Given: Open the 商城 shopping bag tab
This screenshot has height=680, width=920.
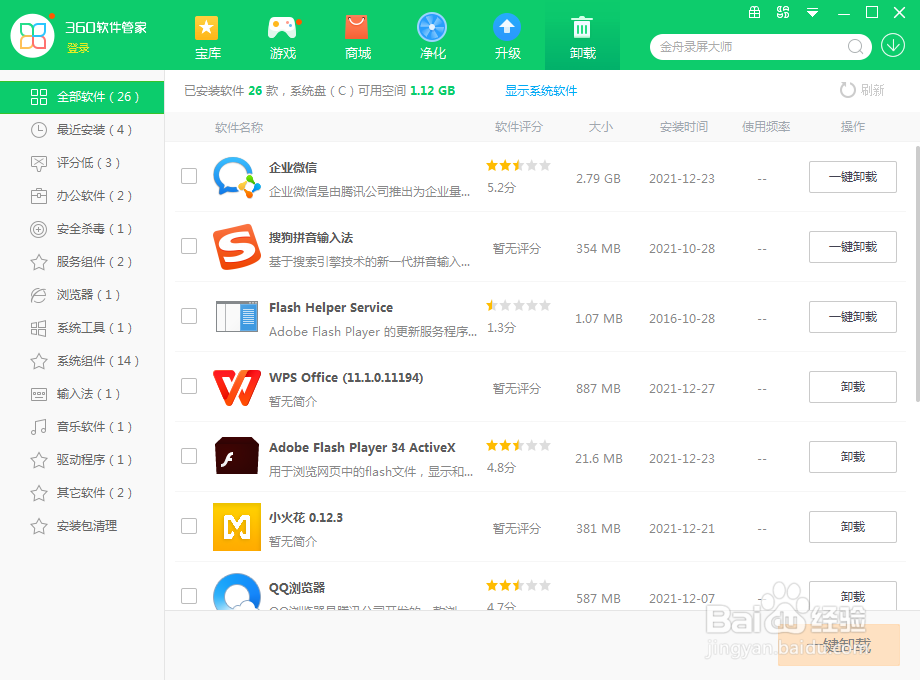Looking at the screenshot, I should (x=357, y=36).
